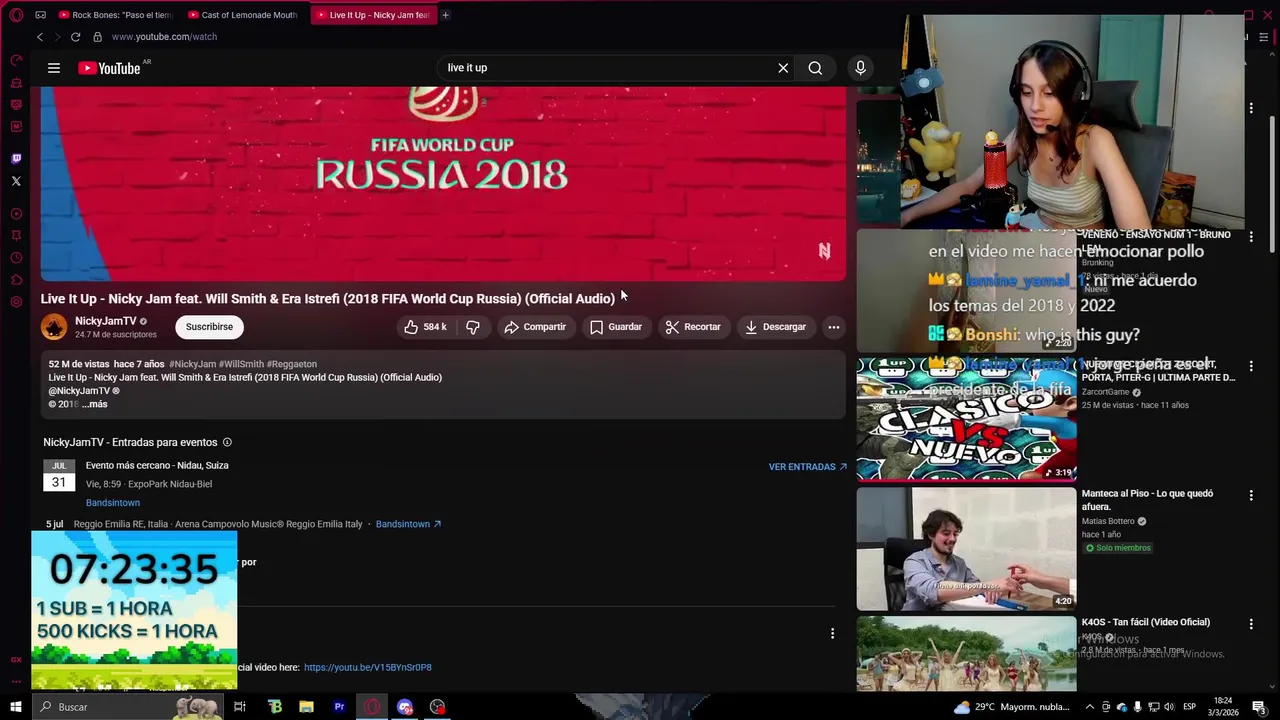Focus the YouTube search field
Screen dimensions: 1280x720
605,68
